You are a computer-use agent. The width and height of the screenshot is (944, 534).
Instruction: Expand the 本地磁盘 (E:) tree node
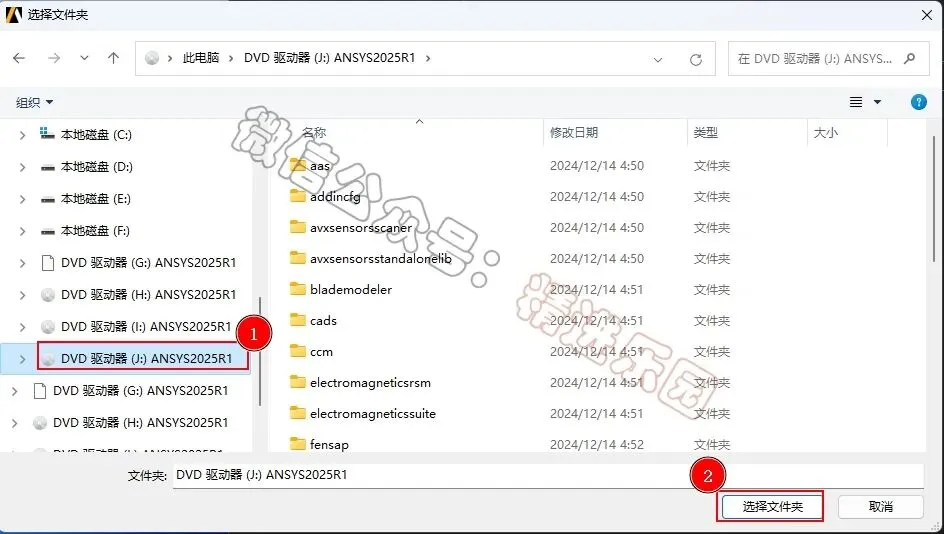pyautogui.click(x=22, y=199)
